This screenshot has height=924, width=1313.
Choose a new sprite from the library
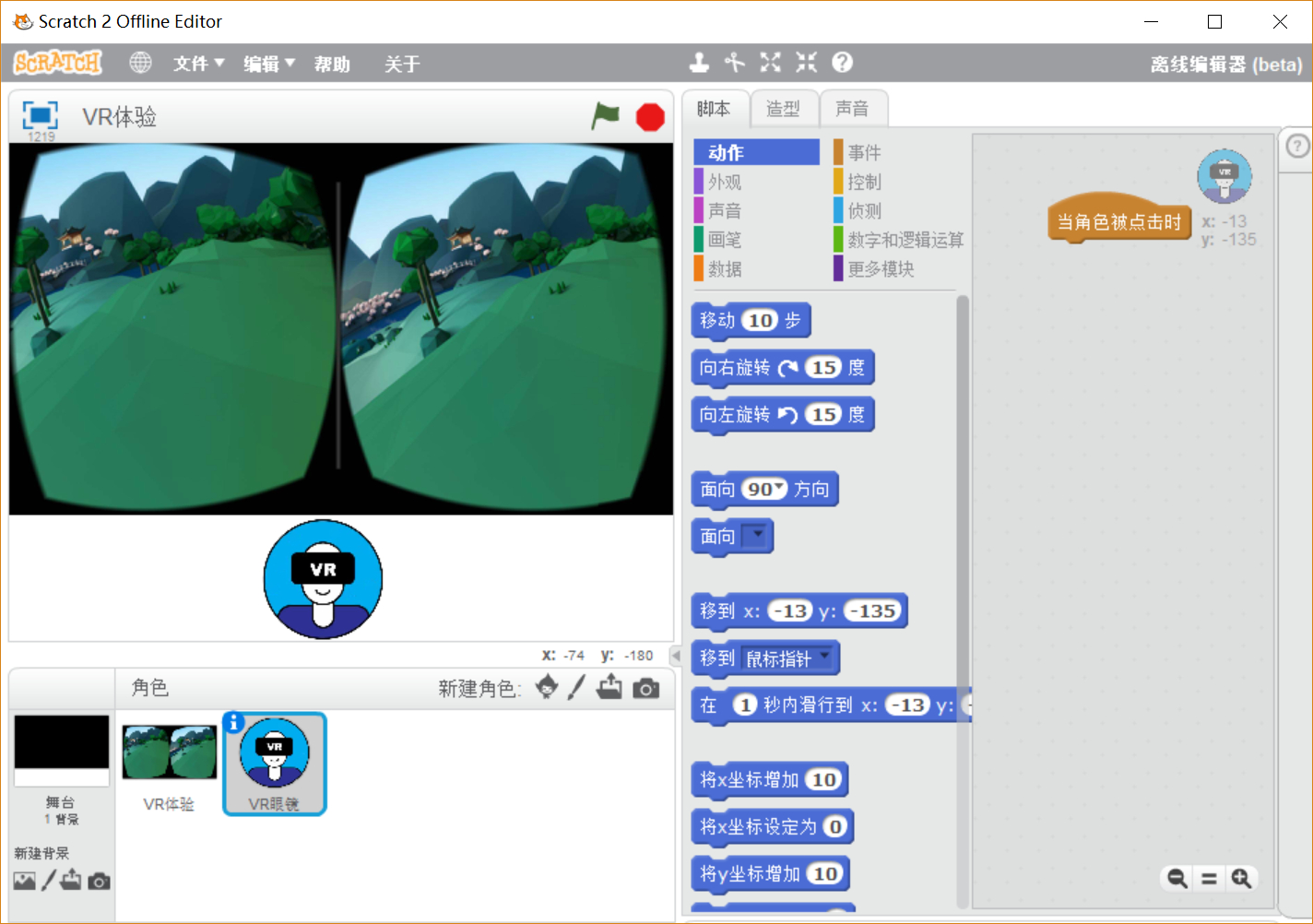(547, 687)
